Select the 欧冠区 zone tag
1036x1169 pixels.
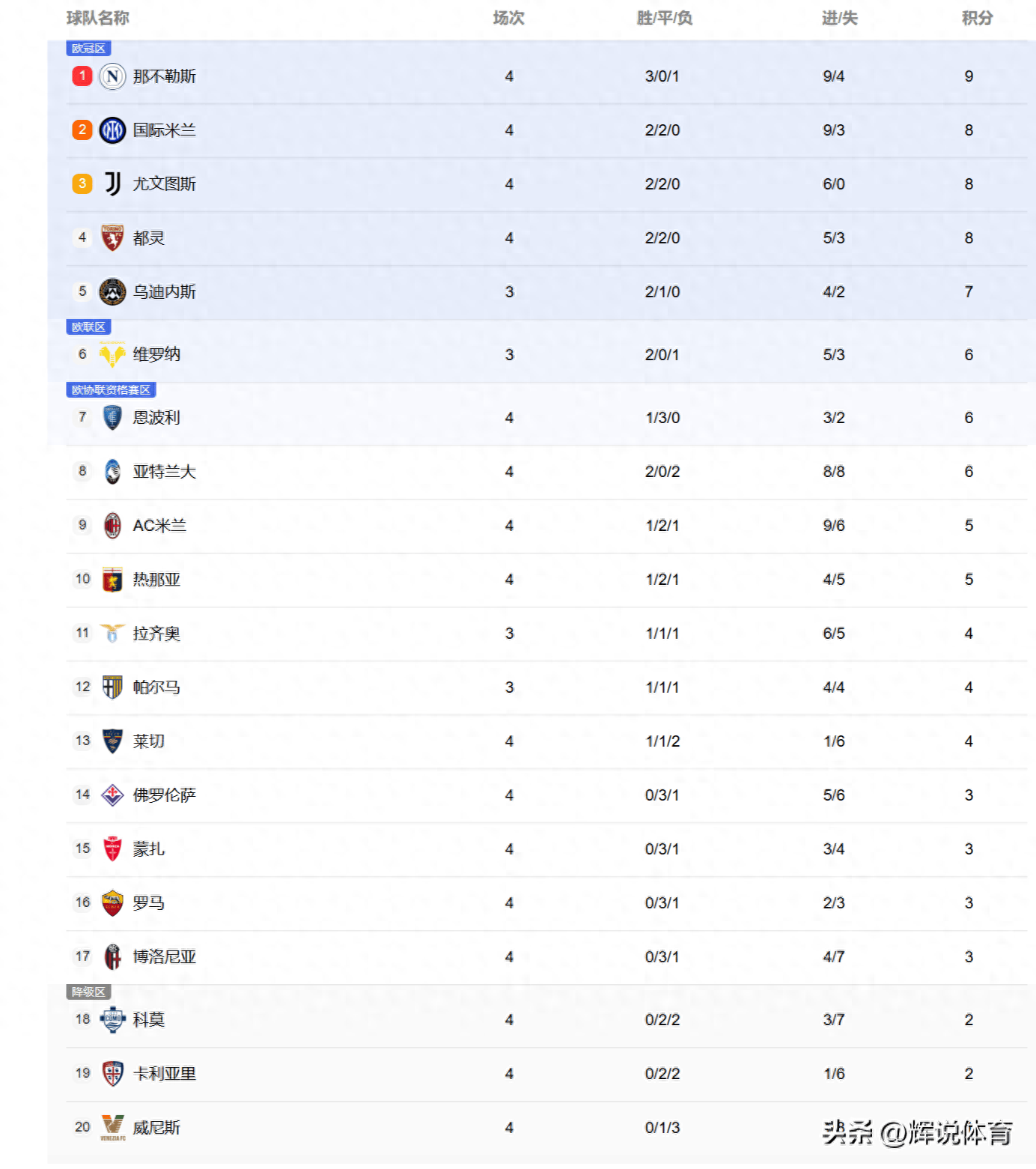point(88,49)
